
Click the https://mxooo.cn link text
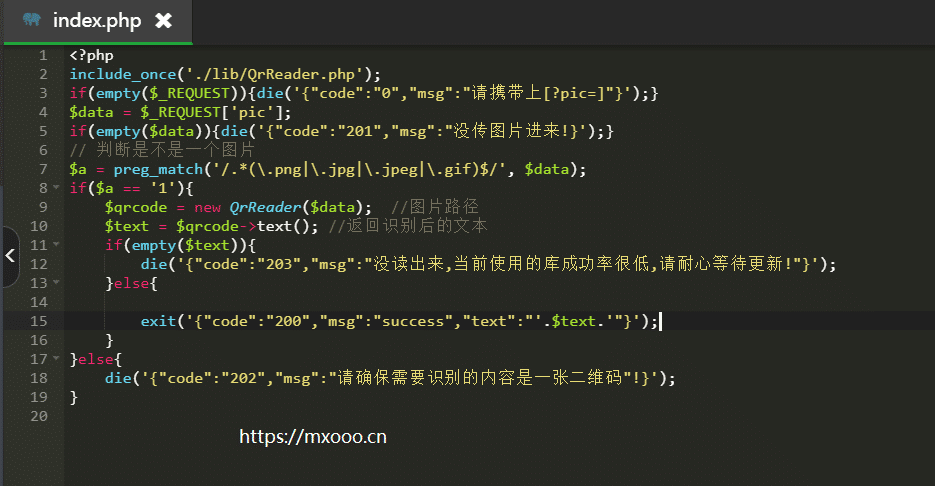click(313, 437)
